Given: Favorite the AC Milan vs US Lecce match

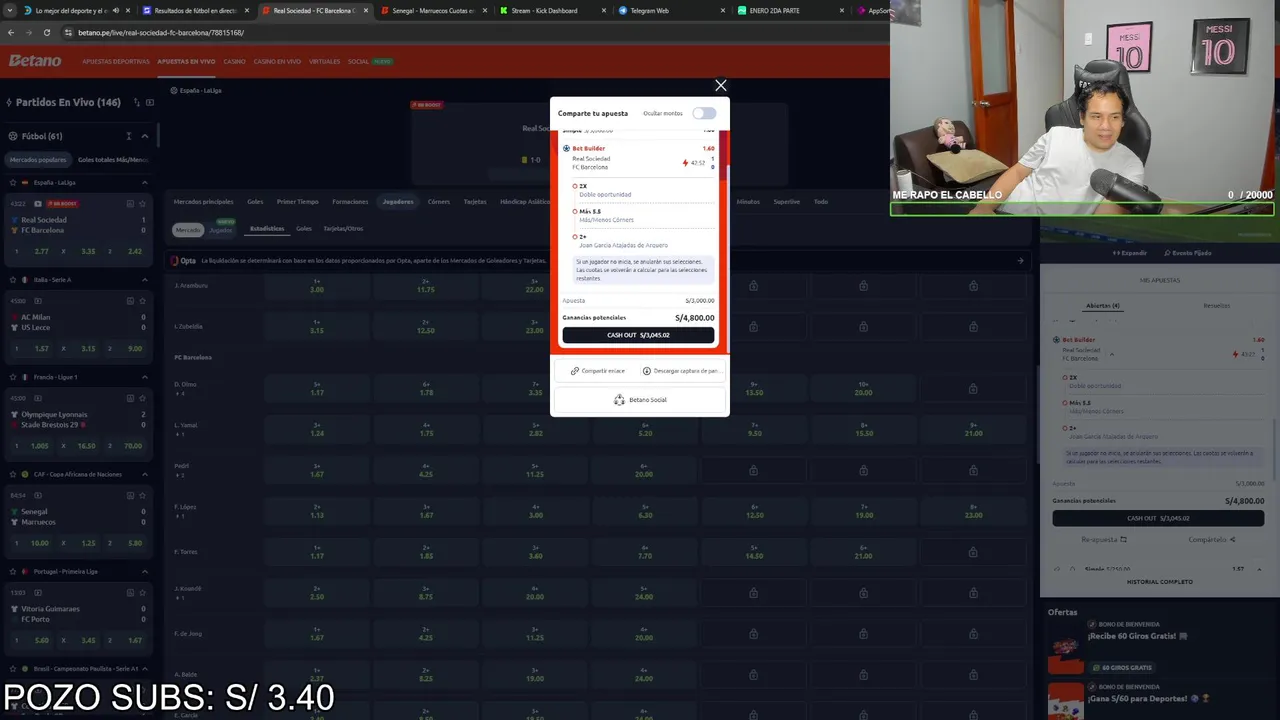Looking at the screenshot, I should (x=144, y=301).
